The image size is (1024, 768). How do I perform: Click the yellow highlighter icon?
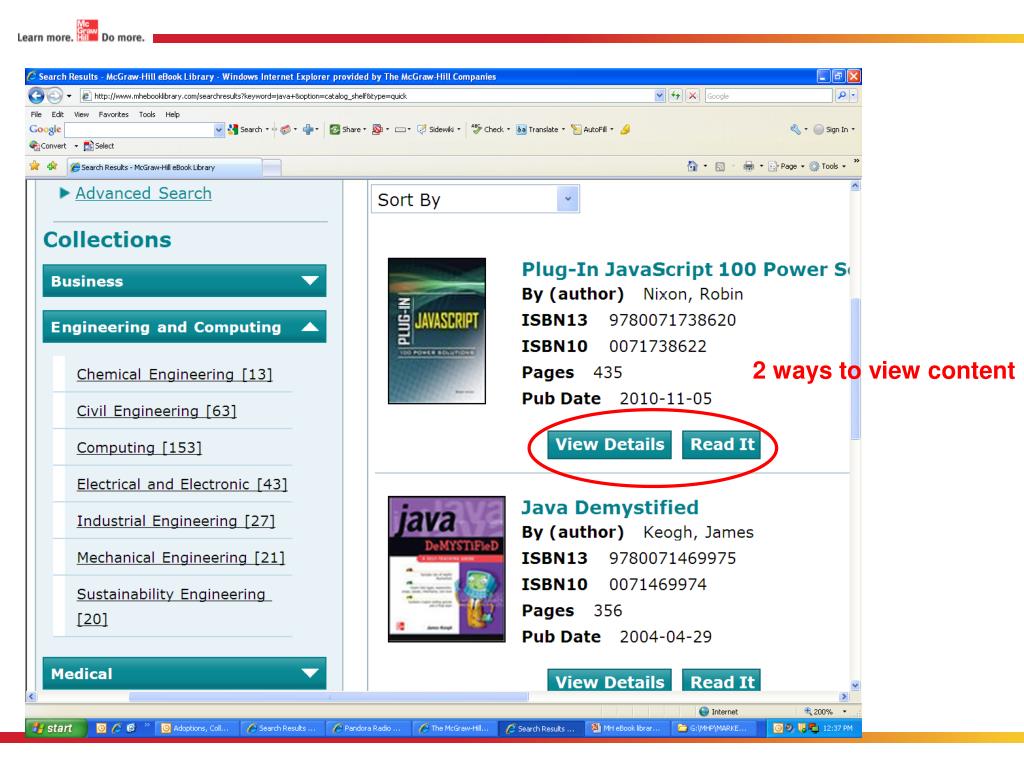point(625,129)
